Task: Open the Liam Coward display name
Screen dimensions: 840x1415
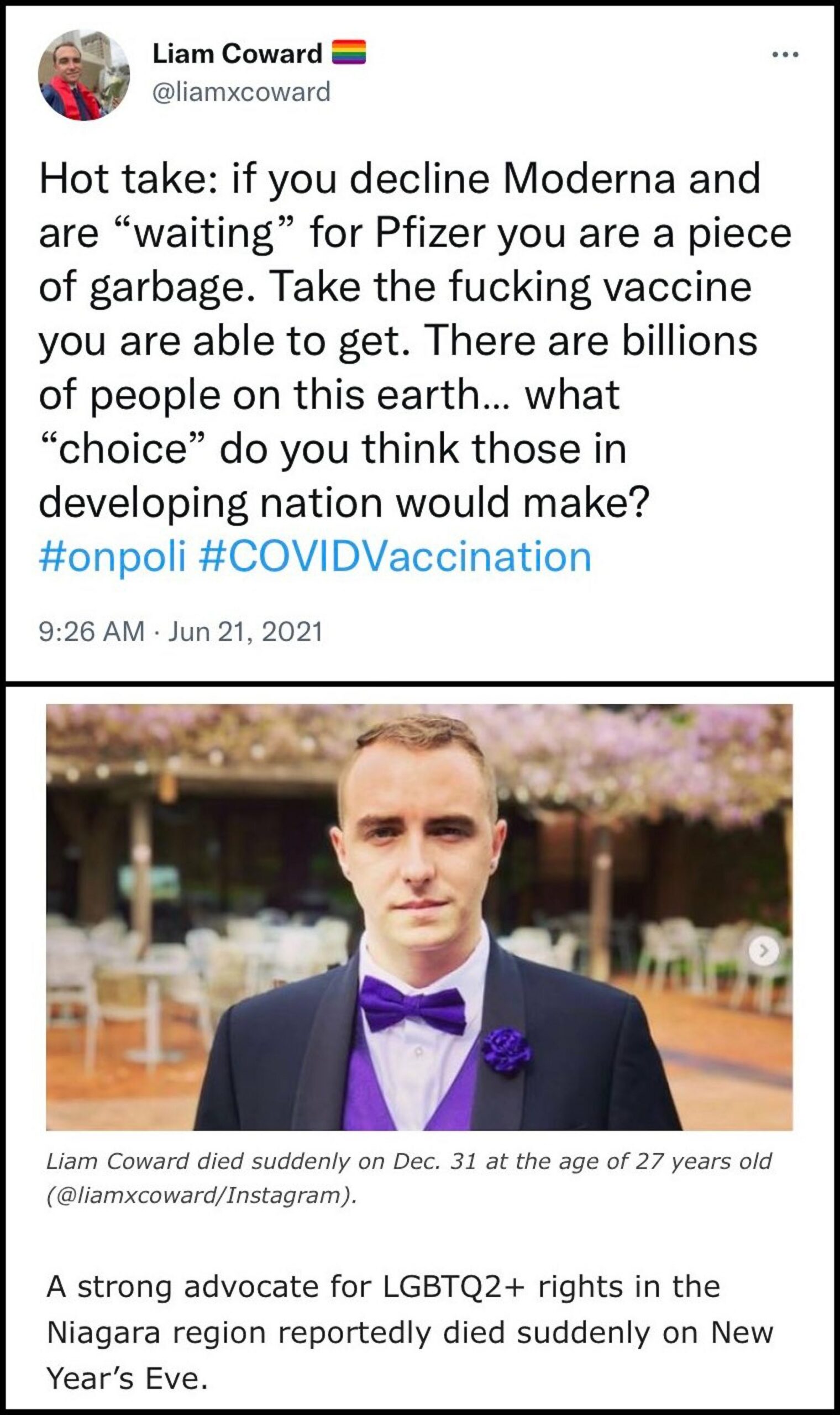Action: (x=237, y=54)
